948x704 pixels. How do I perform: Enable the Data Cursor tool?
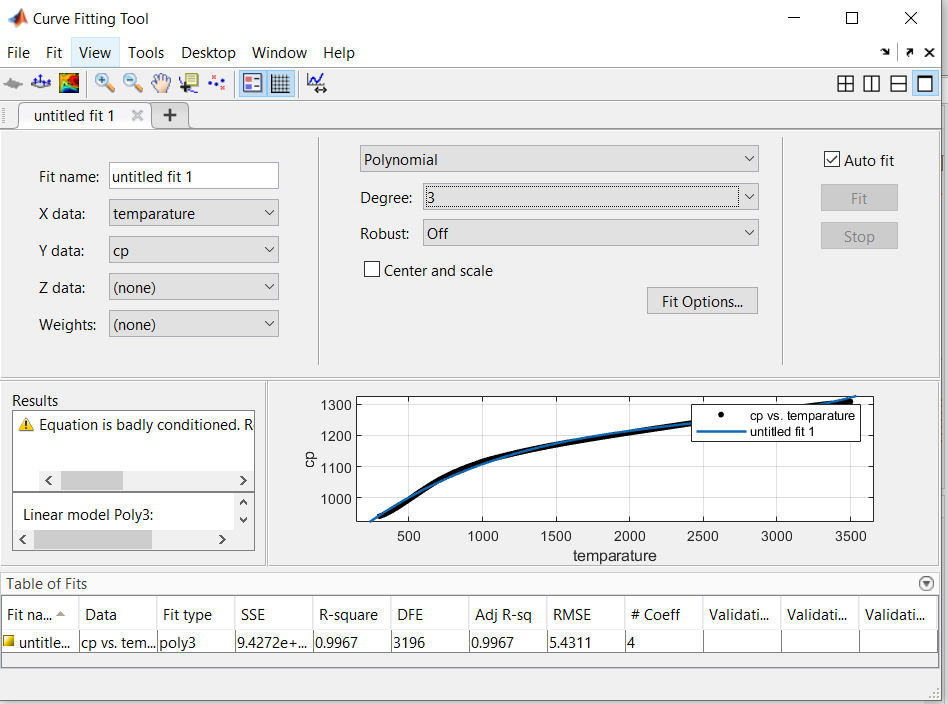pos(189,83)
